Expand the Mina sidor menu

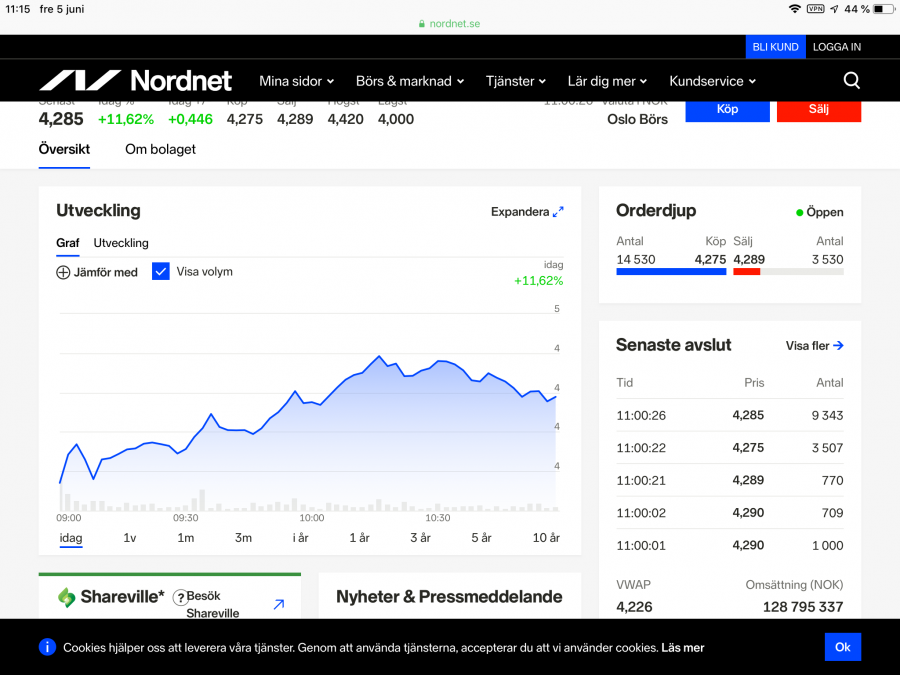[296, 81]
